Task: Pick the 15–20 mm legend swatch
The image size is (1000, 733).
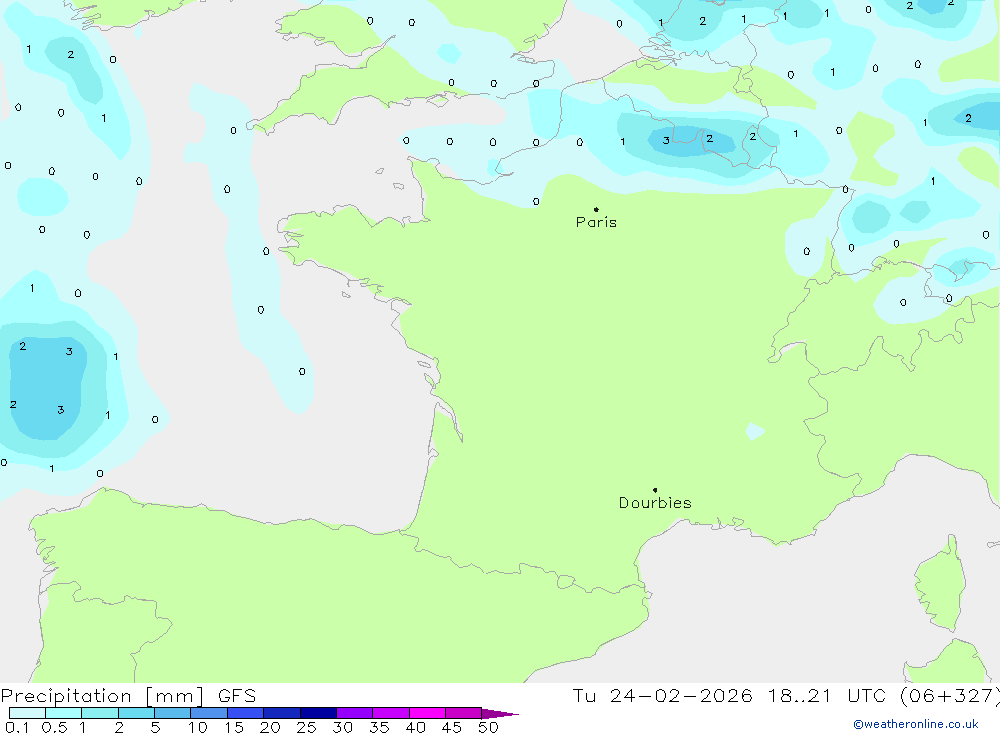Action: (x=246, y=713)
